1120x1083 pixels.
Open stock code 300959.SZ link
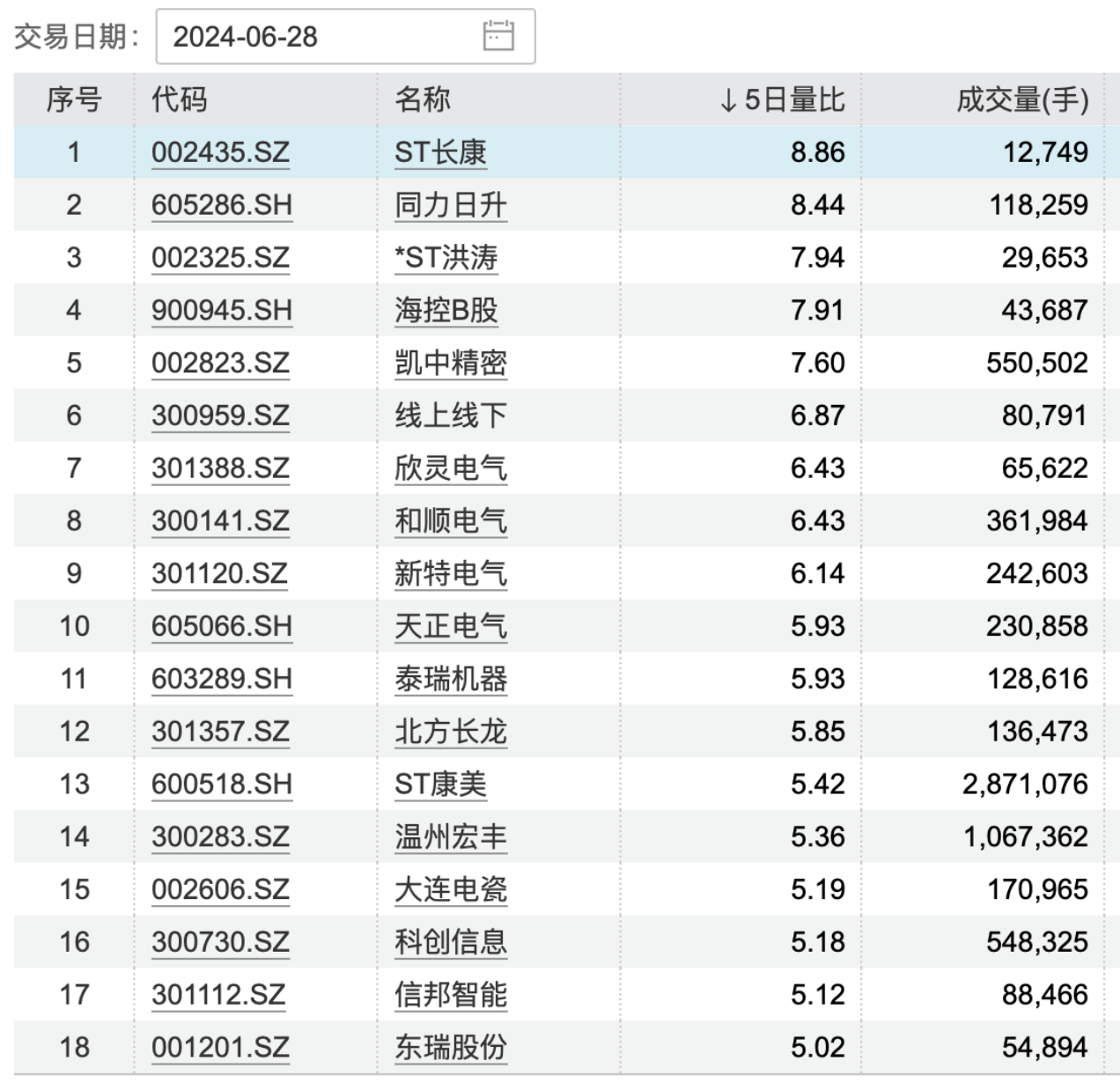220,416
